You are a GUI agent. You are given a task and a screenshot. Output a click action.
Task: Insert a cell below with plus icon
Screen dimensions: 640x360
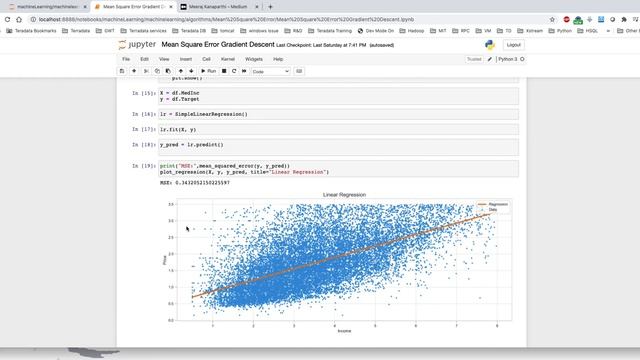click(134, 71)
